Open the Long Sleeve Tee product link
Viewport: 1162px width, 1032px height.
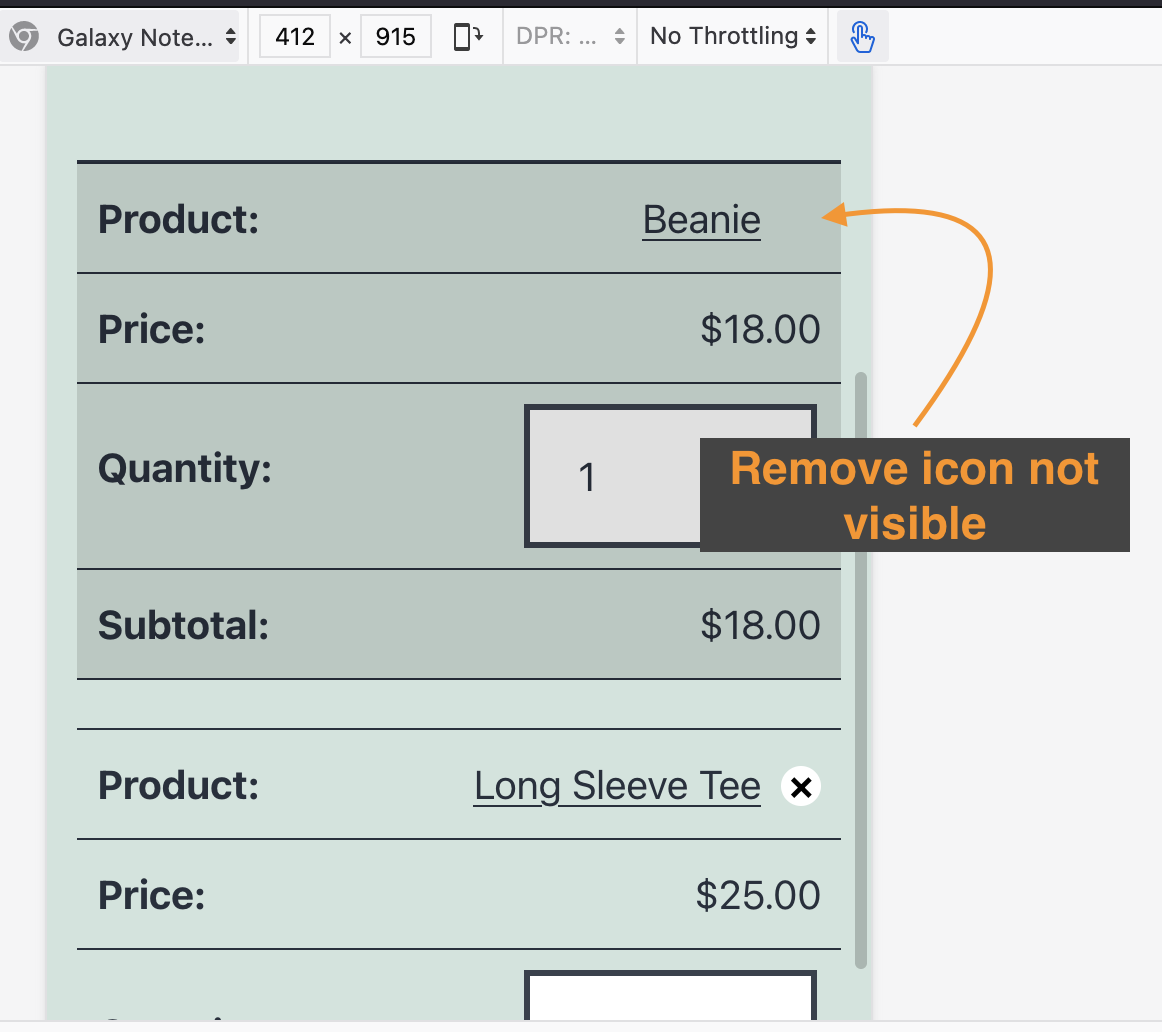coord(616,786)
